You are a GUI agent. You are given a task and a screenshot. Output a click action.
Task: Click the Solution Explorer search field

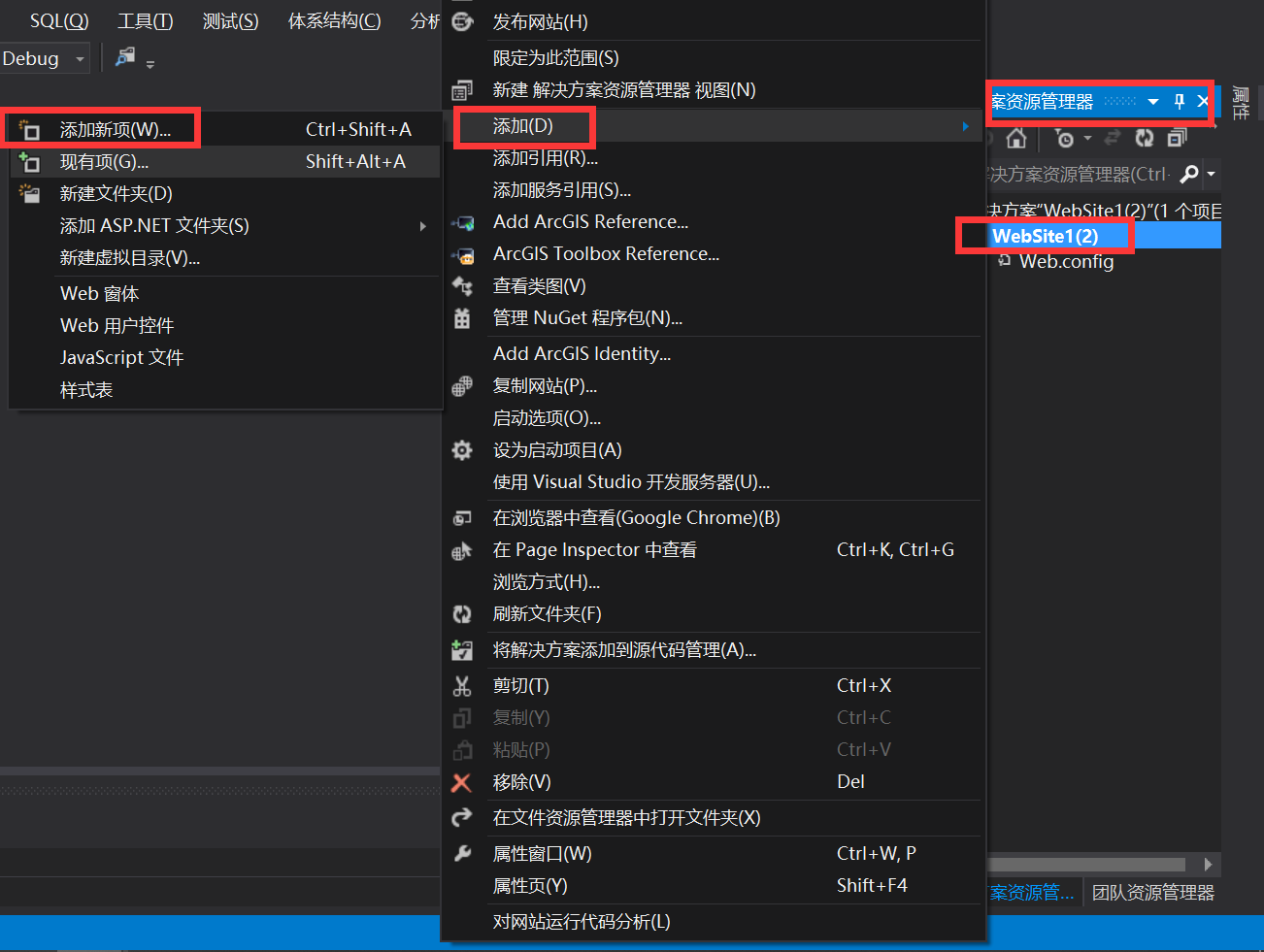click(x=1081, y=175)
